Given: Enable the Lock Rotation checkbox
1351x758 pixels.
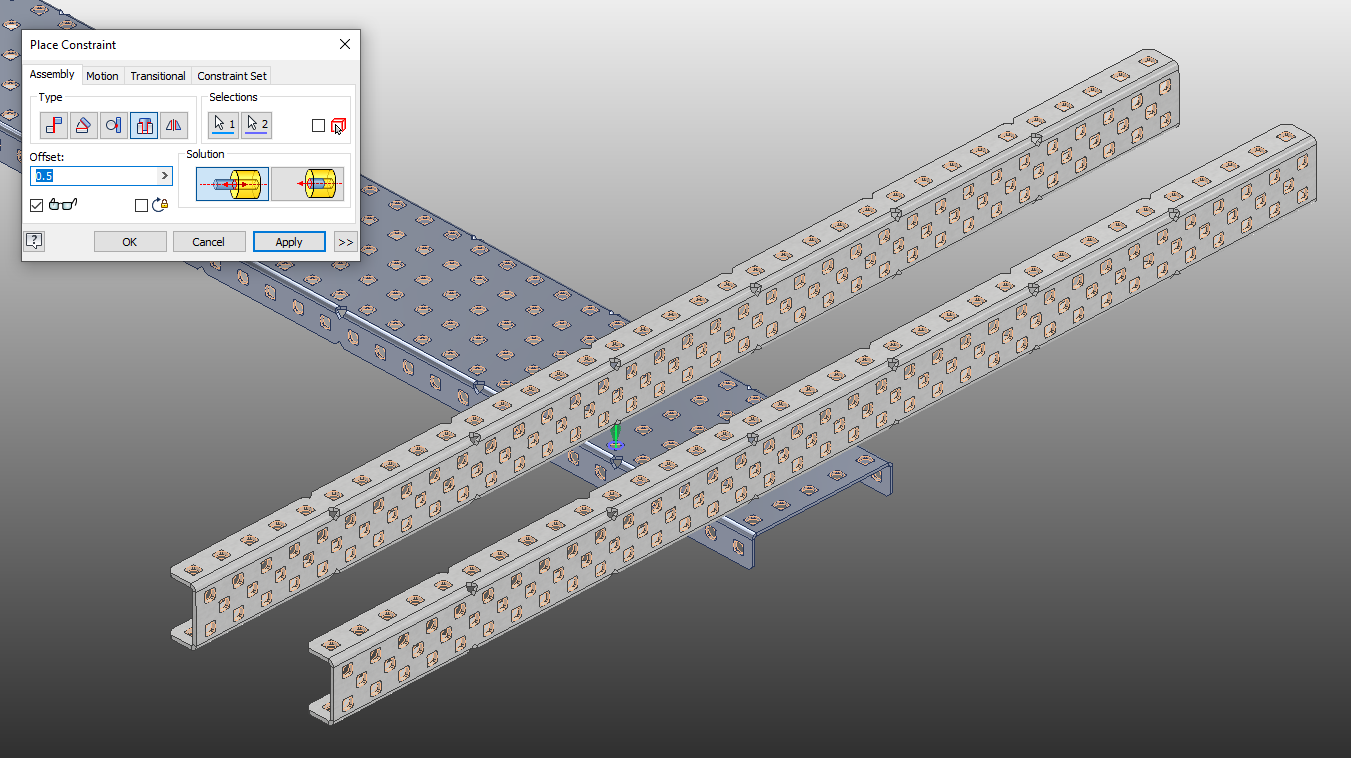Looking at the screenshot, I should pyautogui.click(x=141, y=205).
